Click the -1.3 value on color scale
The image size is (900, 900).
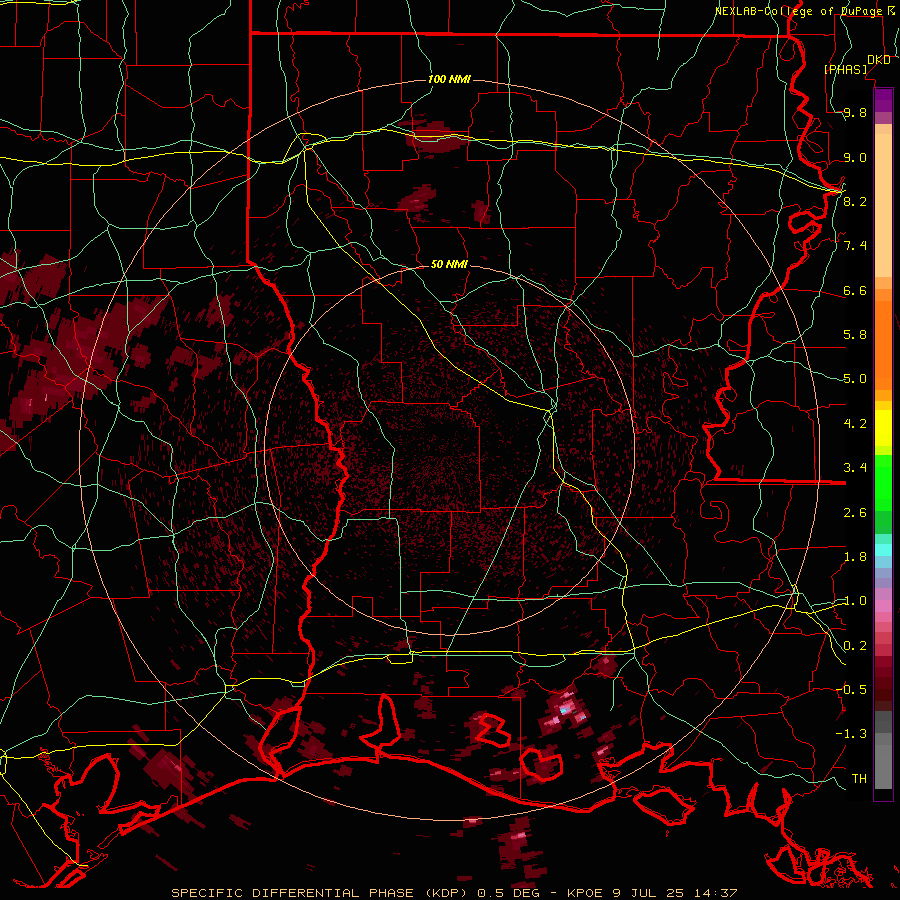pyautogui.click(x=851, y=734)
